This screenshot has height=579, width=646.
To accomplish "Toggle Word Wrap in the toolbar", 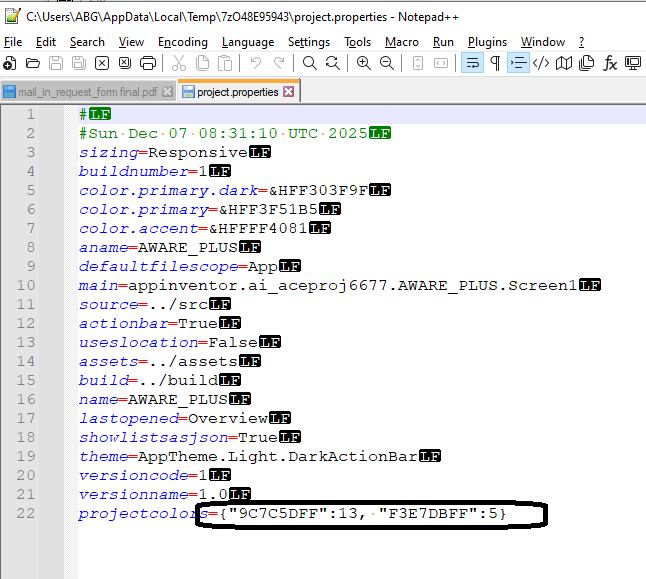I will (x=472, y=63).
